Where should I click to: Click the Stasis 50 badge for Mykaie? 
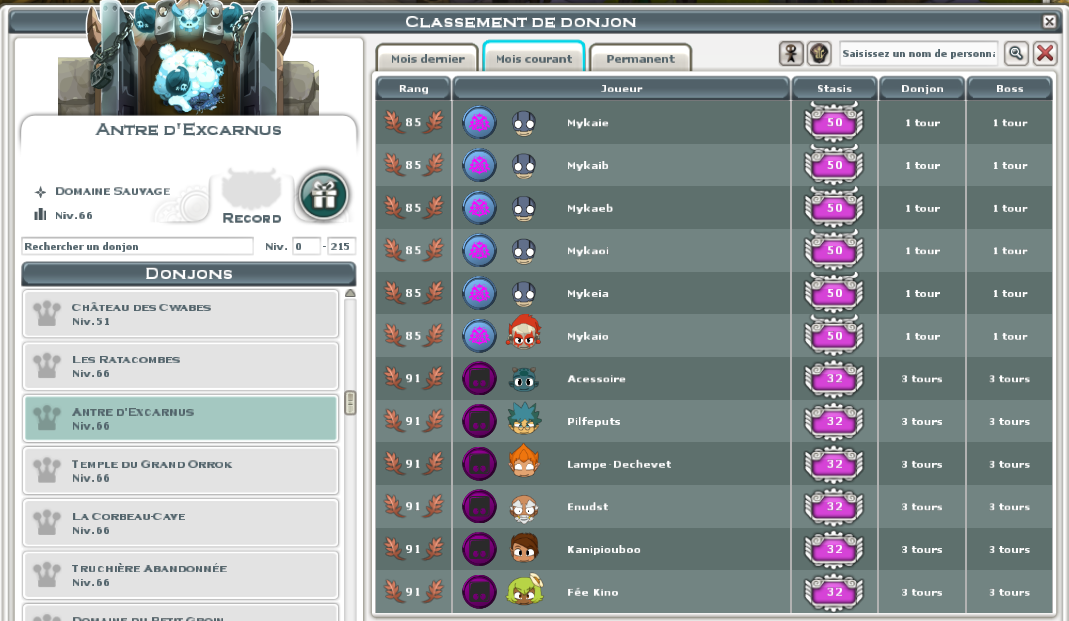tap(834, 123)
